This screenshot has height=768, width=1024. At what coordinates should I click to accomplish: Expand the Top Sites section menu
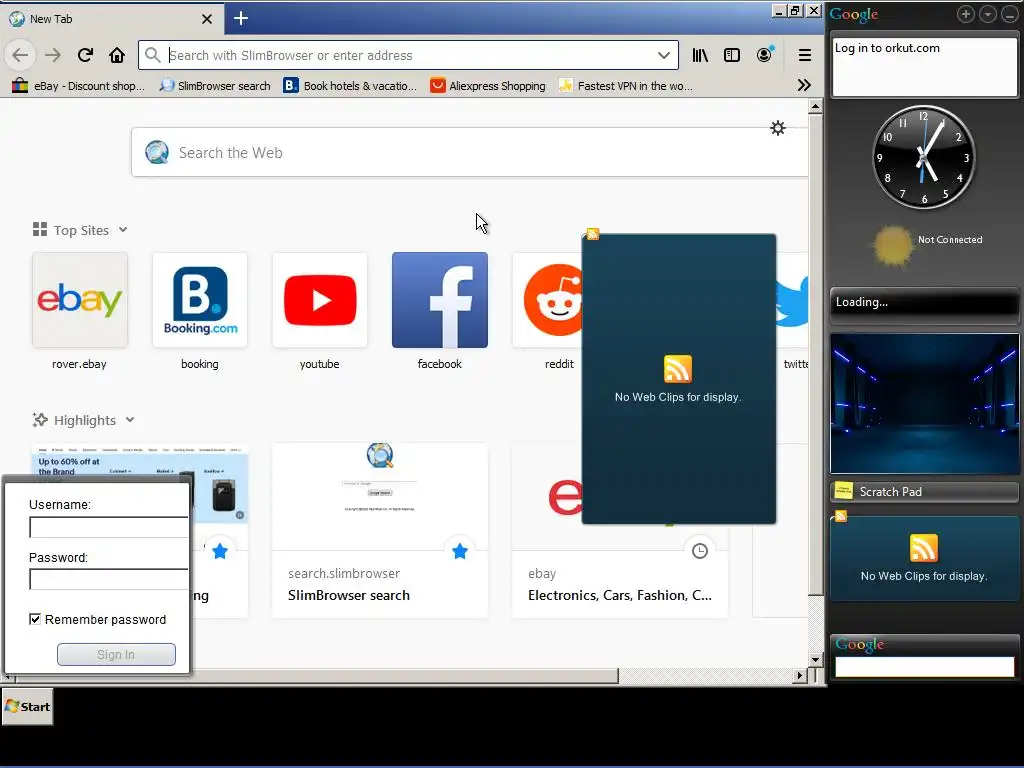coord(123,230)
